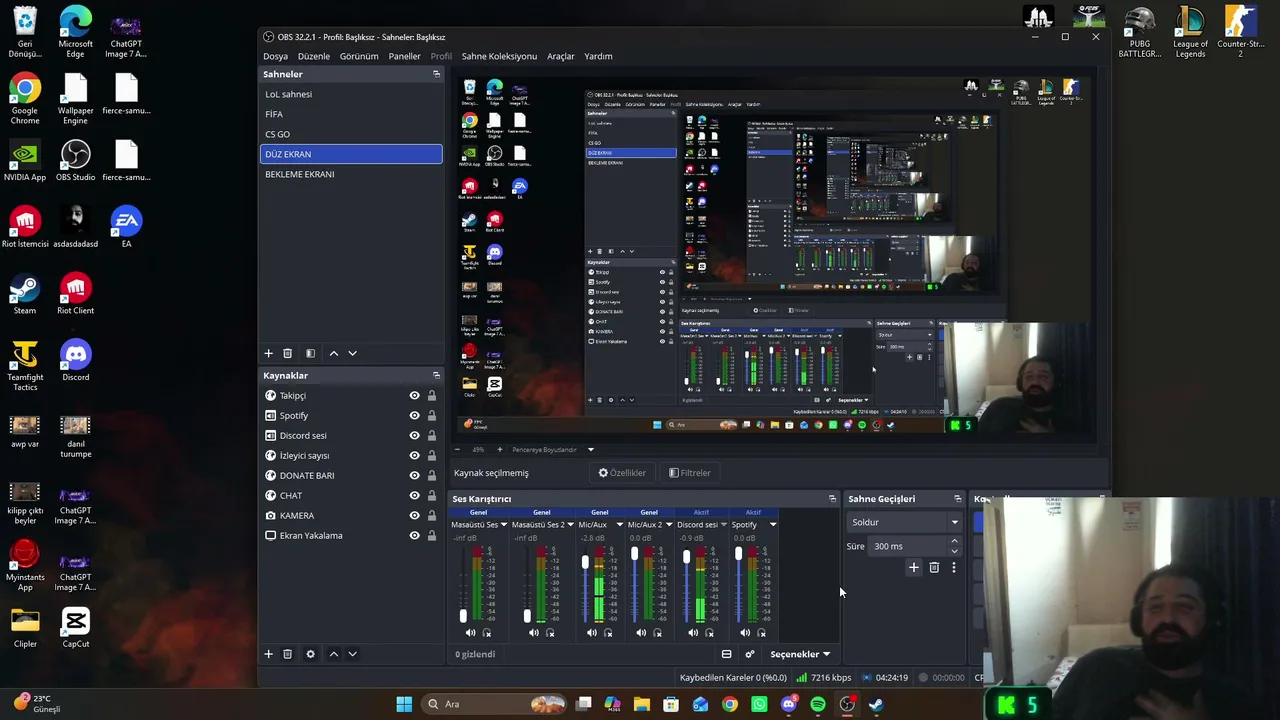Select the BEKLEME EKRANI scene
This screenshot has width=1280, height=720.
(x=351, y=174)
